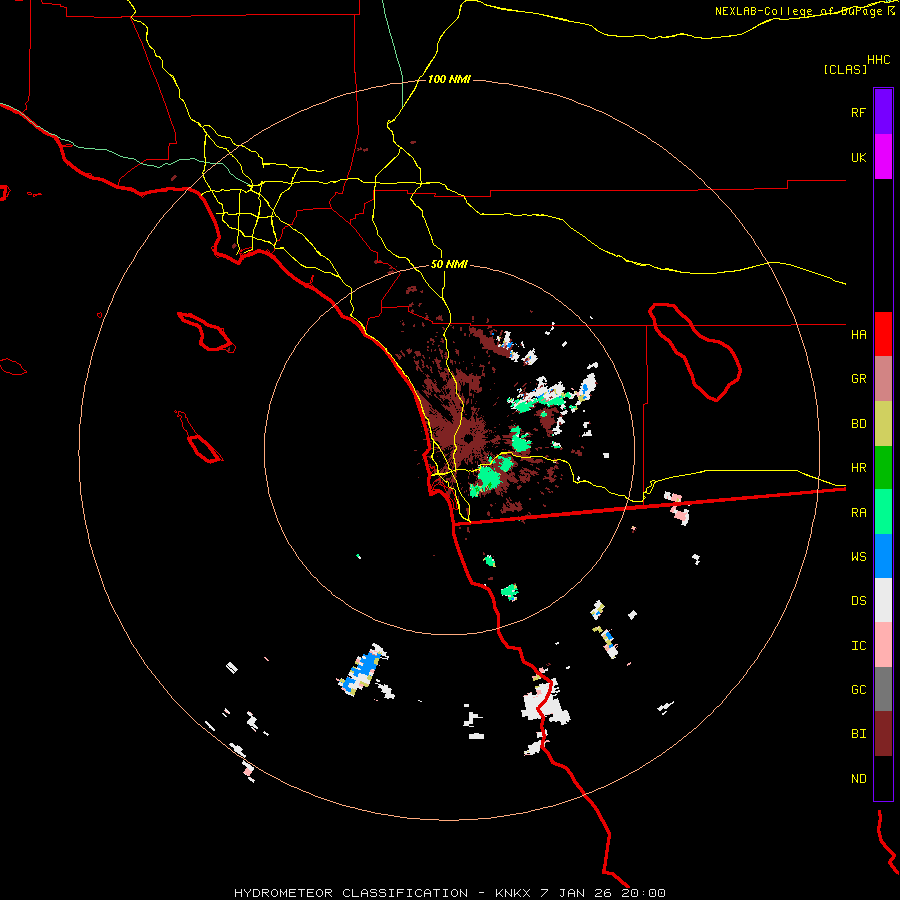Click the gray GC legend color swatch

tap(883, 689)
